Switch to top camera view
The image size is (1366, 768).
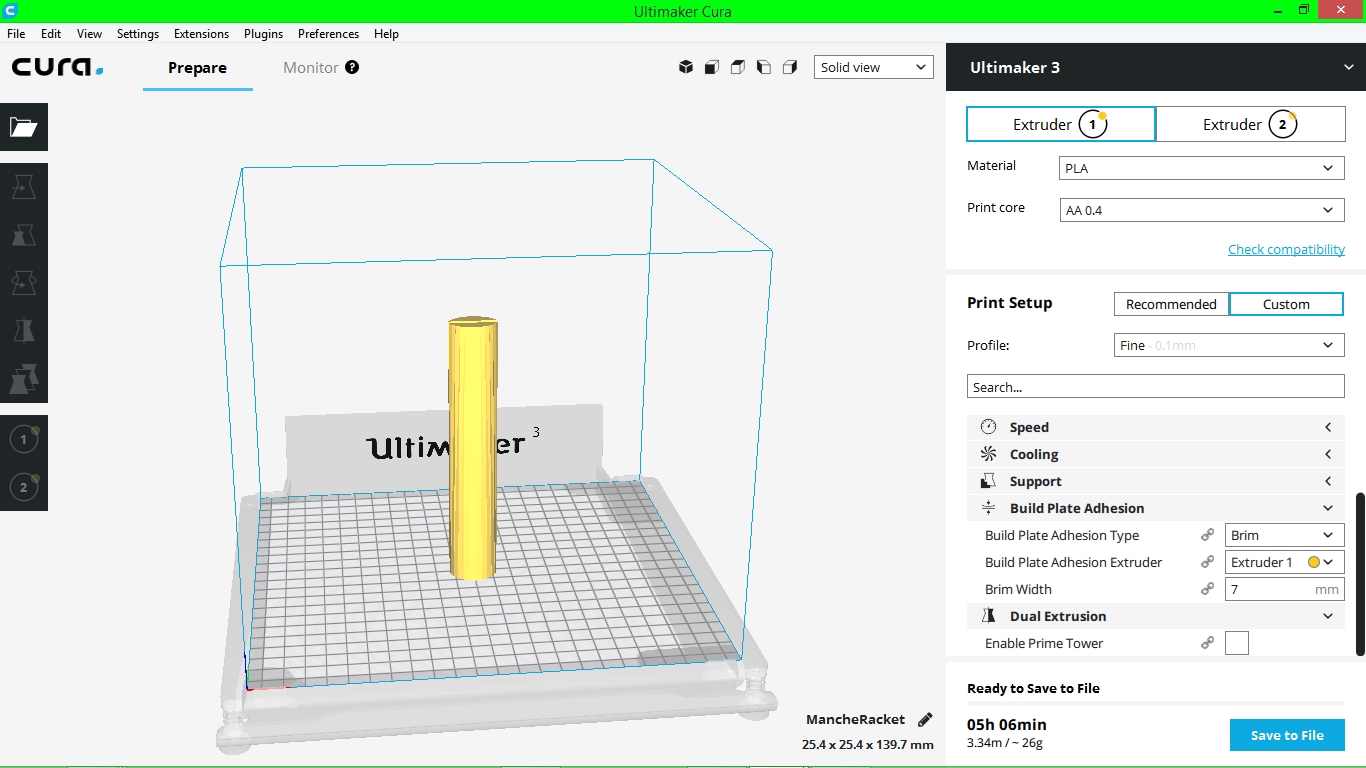738,67
